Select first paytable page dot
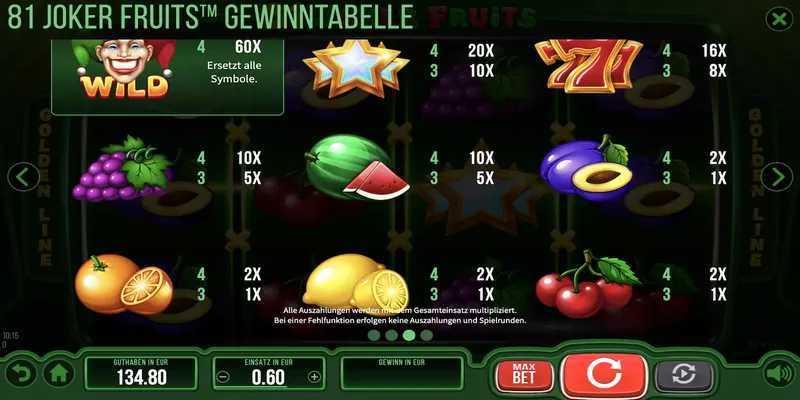The image size is (800, 400). click(374, 335)
